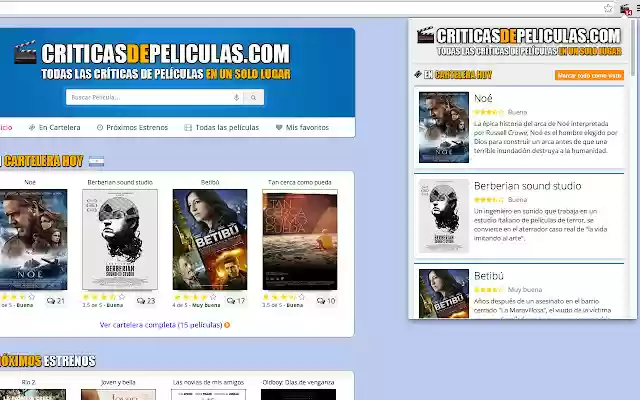The image size is (640, 400).
Task: Click Ver cartelera completa (15 películas) link
Action: click(x=161, y=325)
